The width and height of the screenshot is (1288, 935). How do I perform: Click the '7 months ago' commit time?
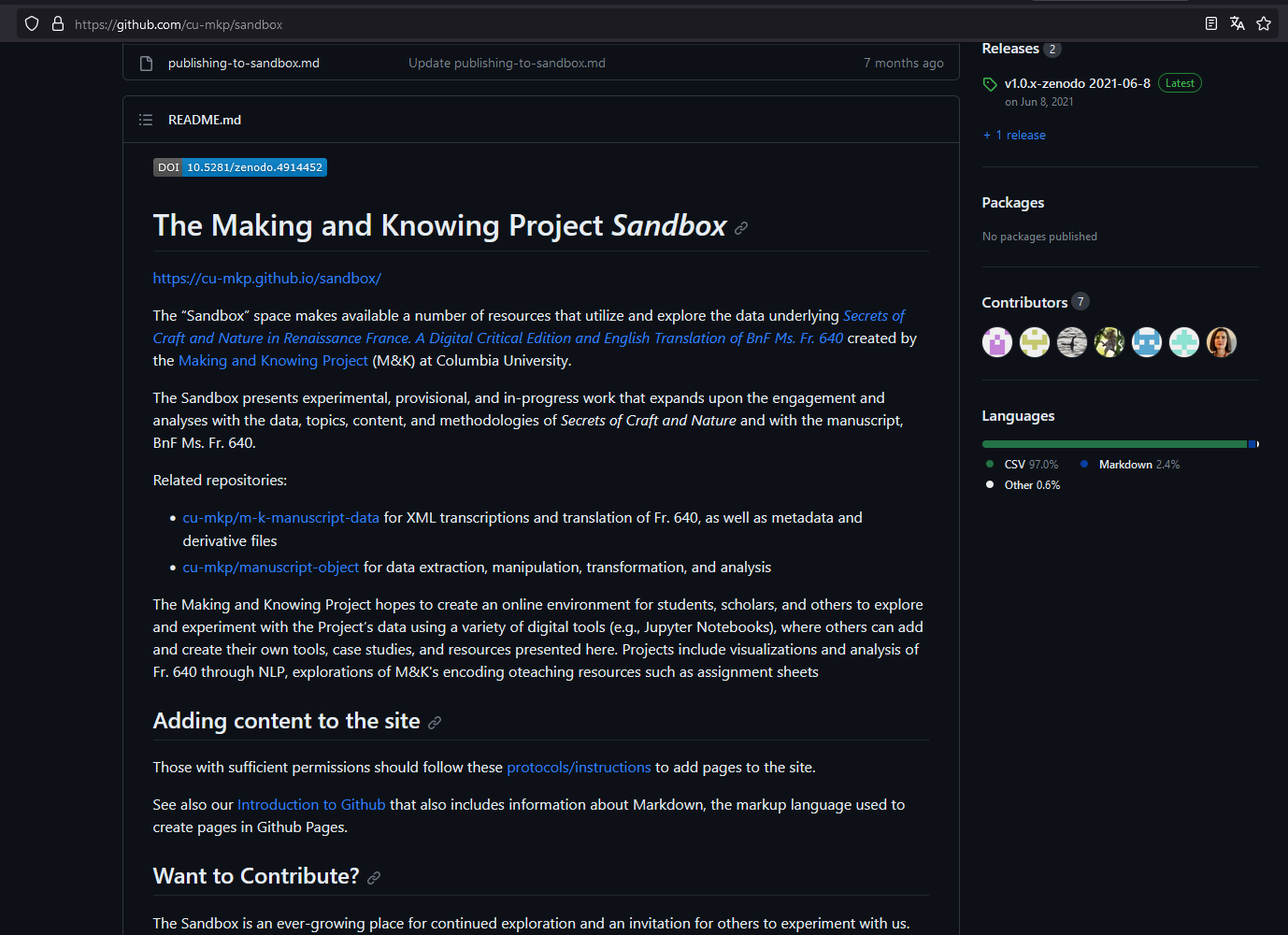click(904, 63)
